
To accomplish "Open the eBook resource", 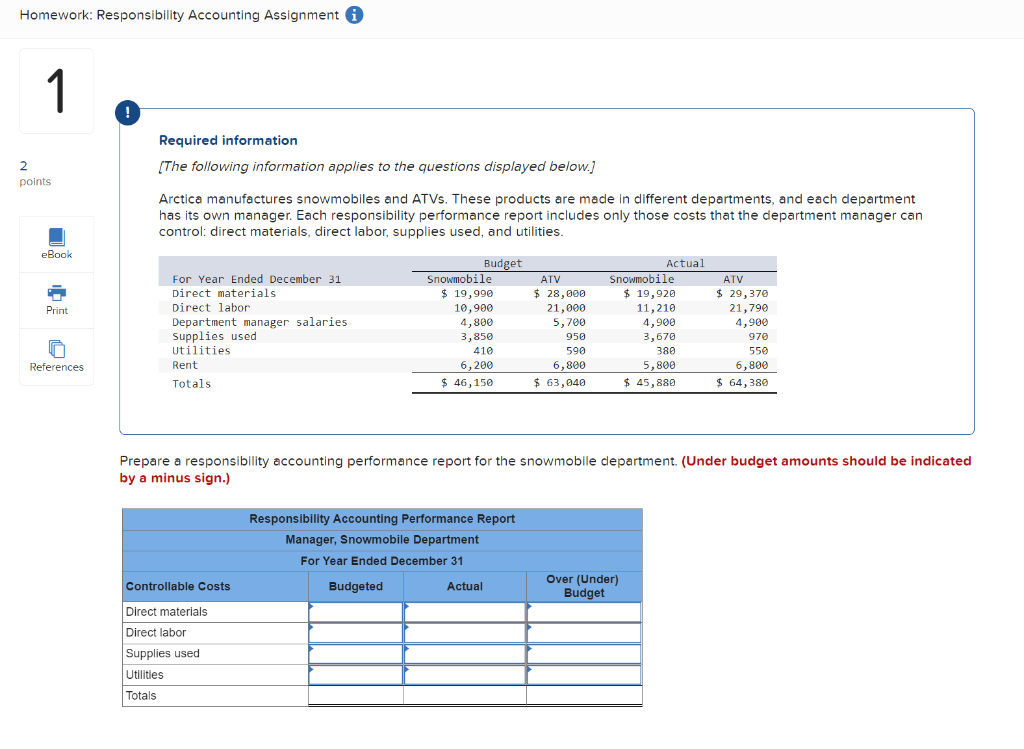I will click(56, 236).
